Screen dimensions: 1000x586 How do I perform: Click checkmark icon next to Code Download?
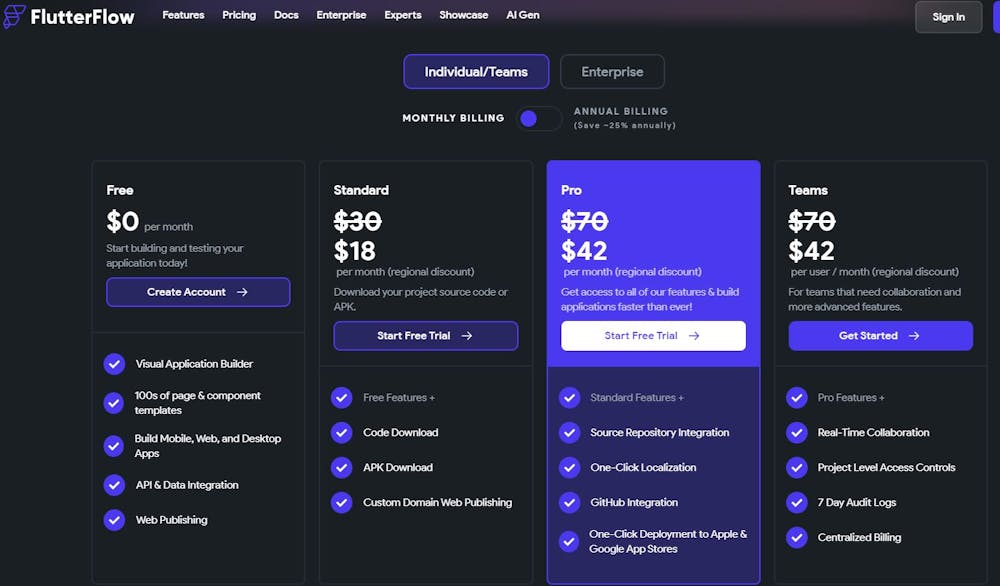[342, 433]
